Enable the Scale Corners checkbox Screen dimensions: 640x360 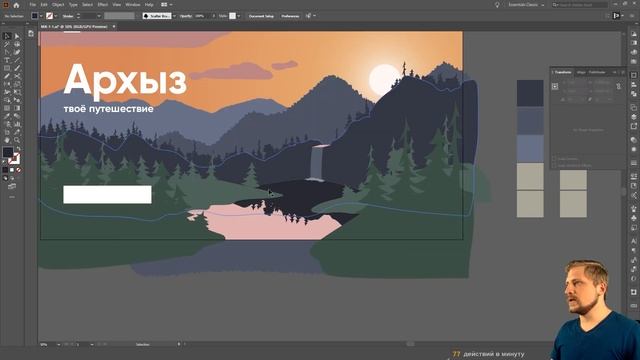pos(554,159)
